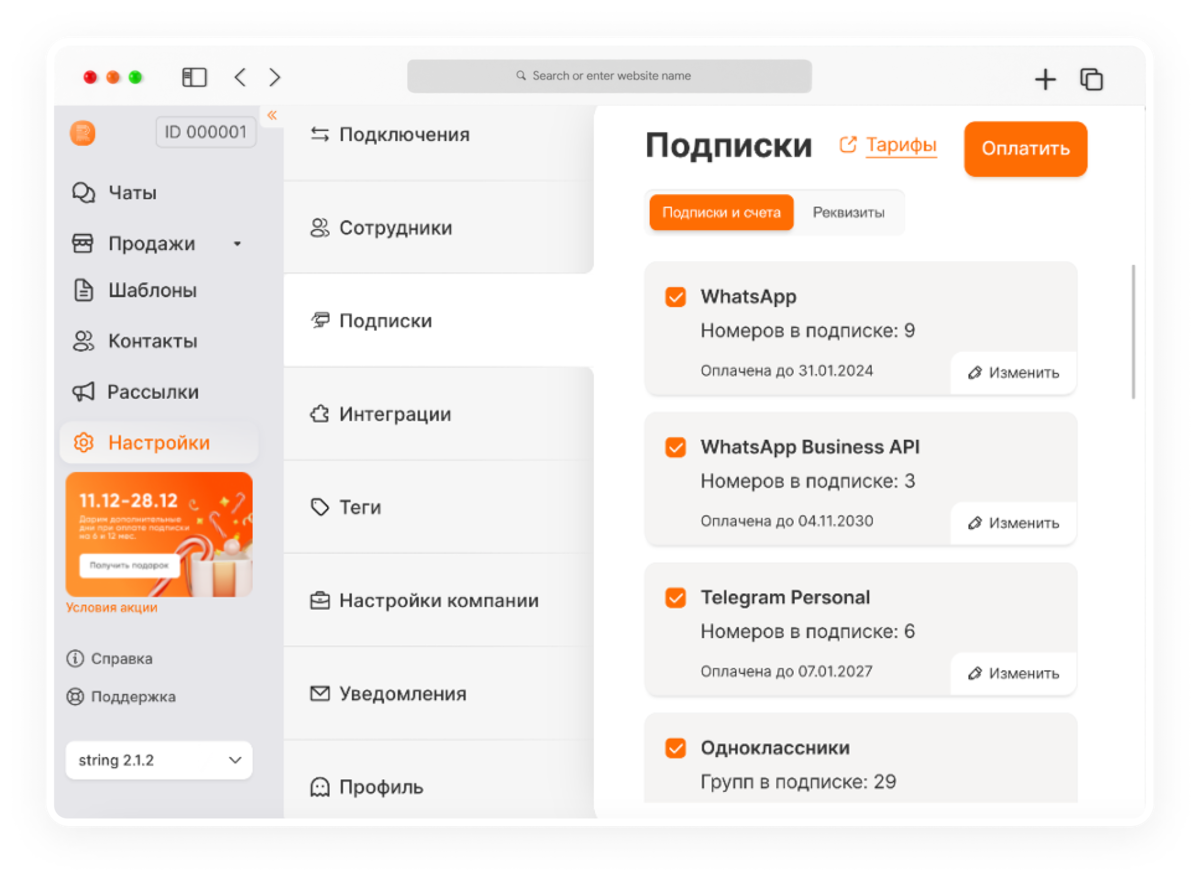Uncheck WhatsApp Business API checkbox
The image size is (1200, 881).
(x=675, y=447)
